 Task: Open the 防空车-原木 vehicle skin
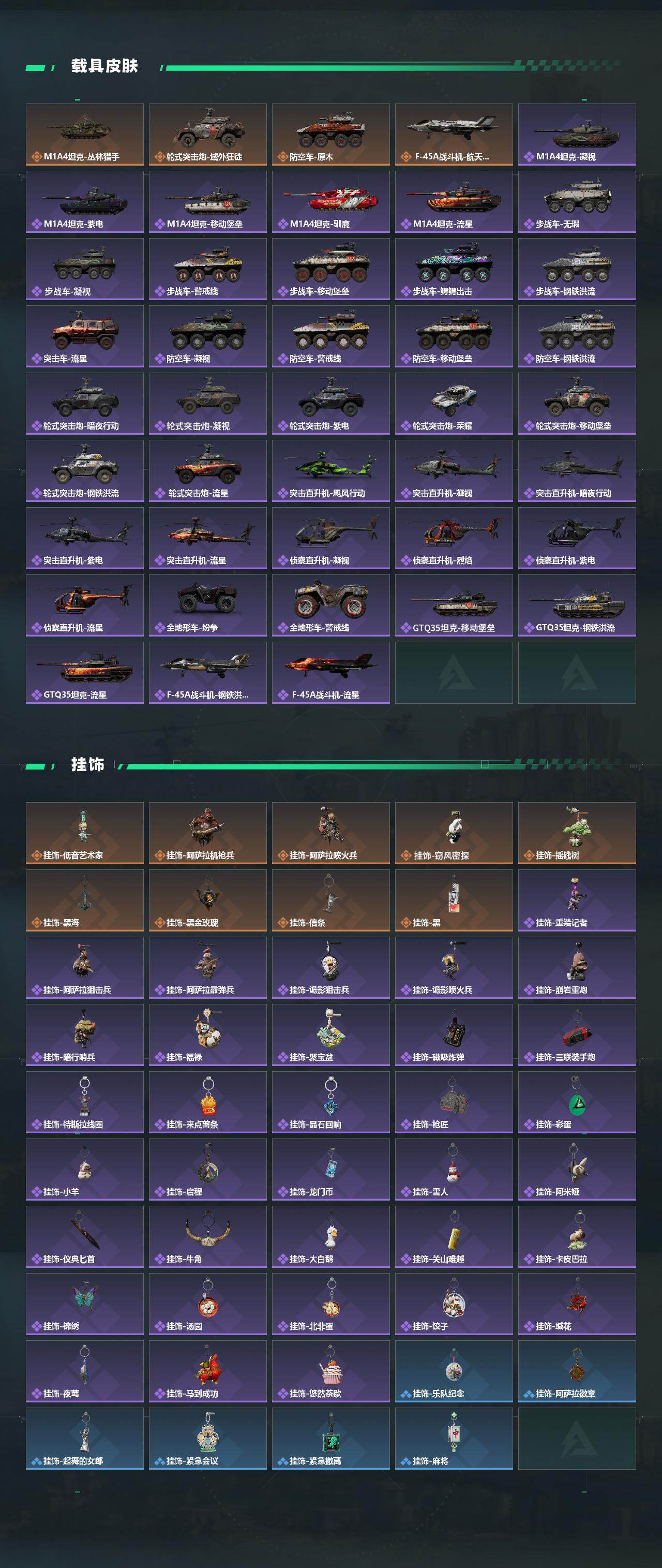[330, 135]
